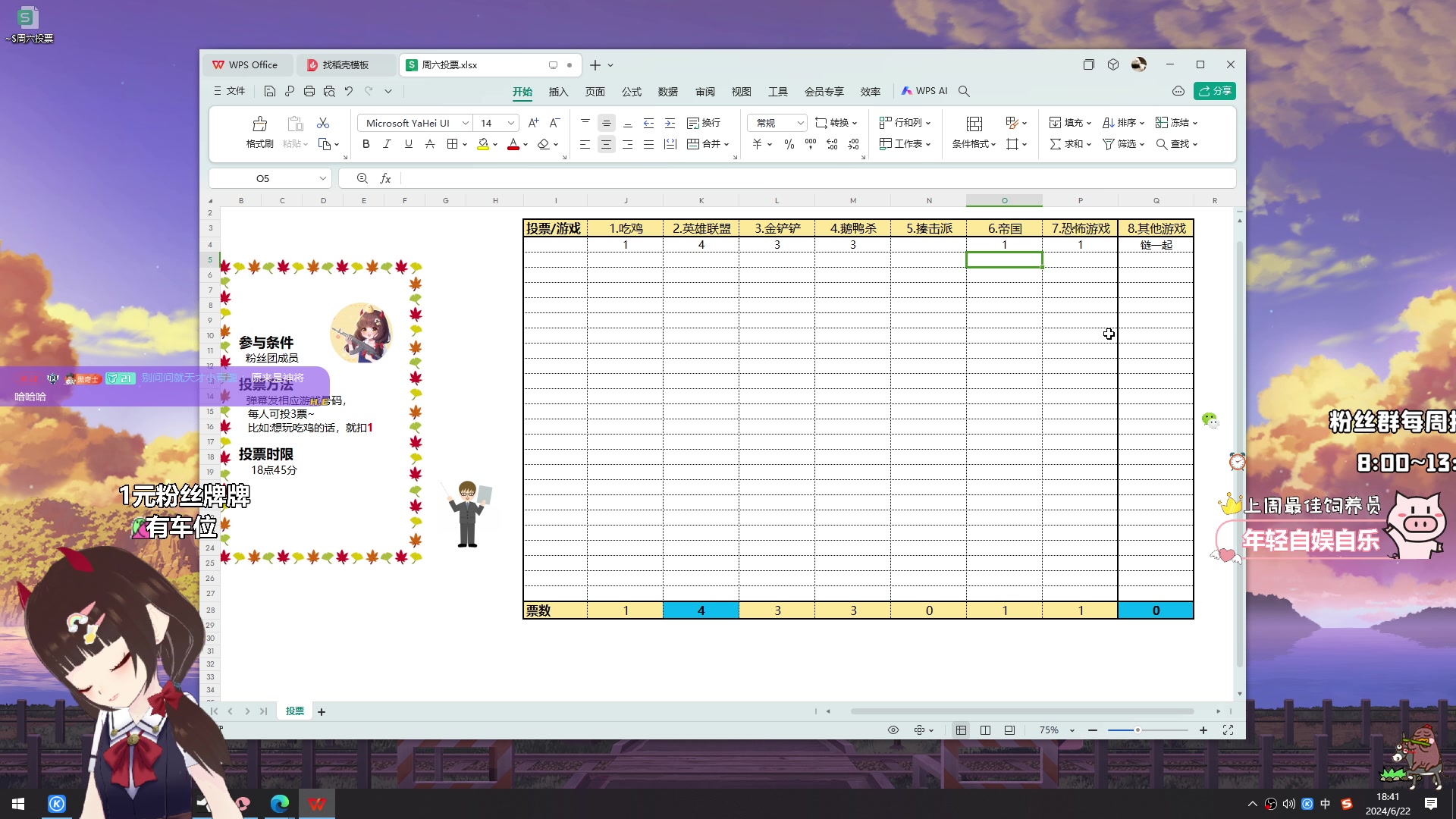Open the font size dropdown showing 14
This screenshot has width=1456, height=819.
[511, 123]
